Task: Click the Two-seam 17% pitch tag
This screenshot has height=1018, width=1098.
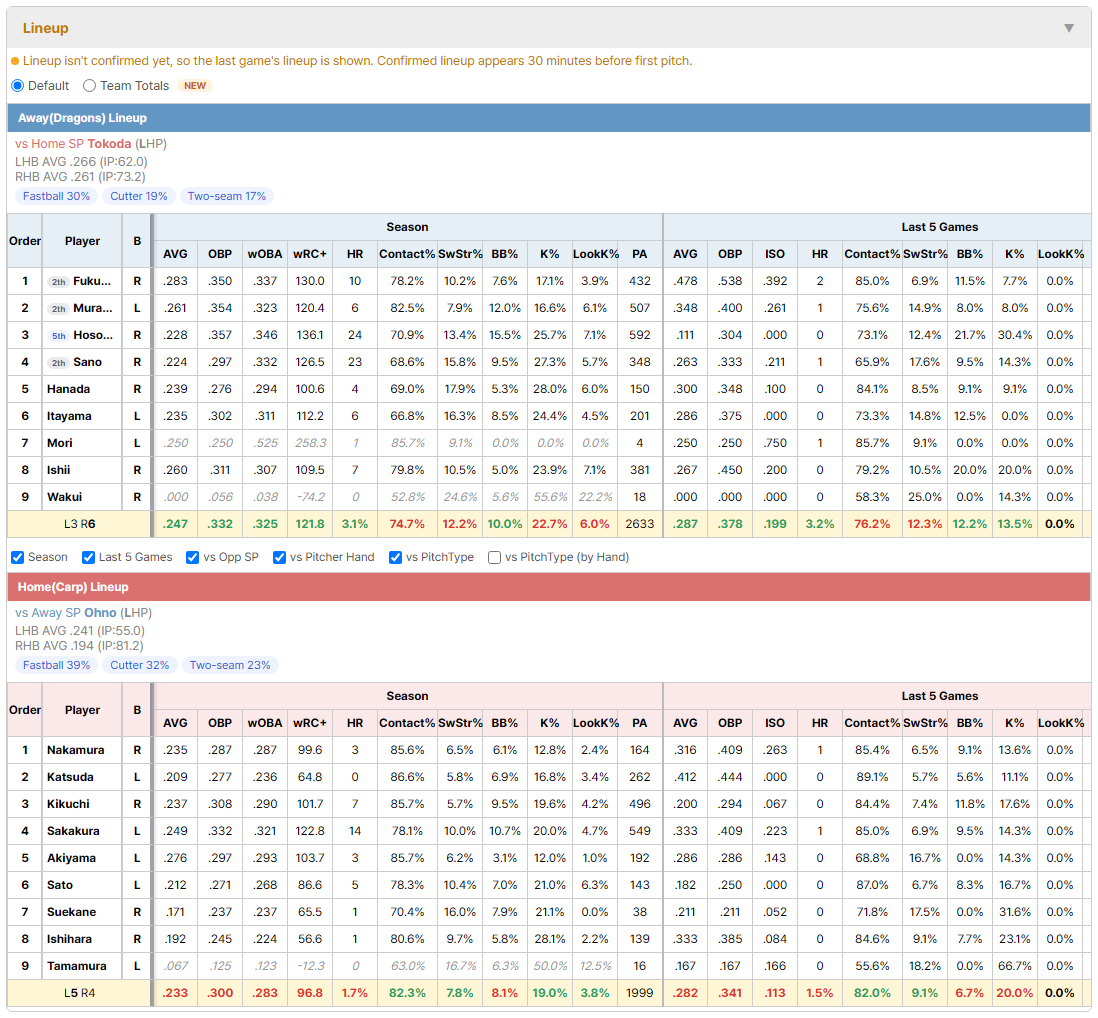Action: click(x=227, y=196)
